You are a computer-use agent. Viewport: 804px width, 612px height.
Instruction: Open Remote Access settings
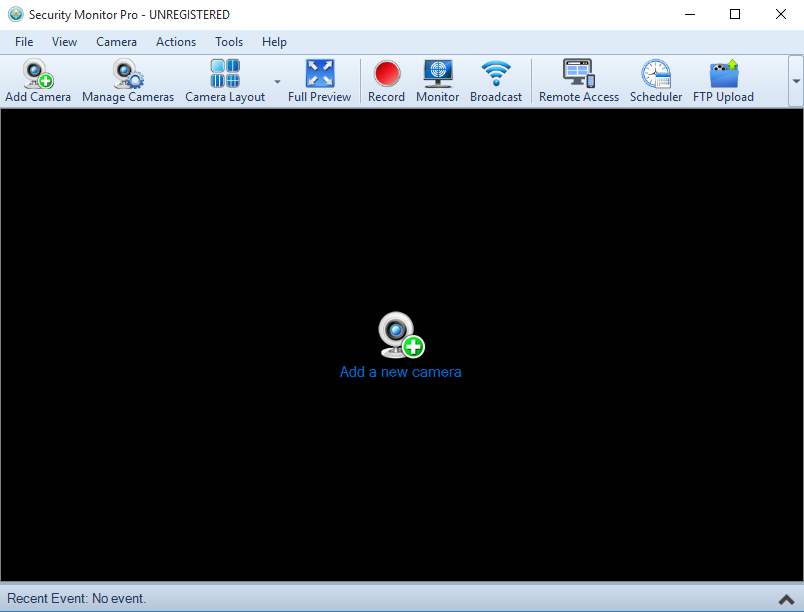click(578, 81)
